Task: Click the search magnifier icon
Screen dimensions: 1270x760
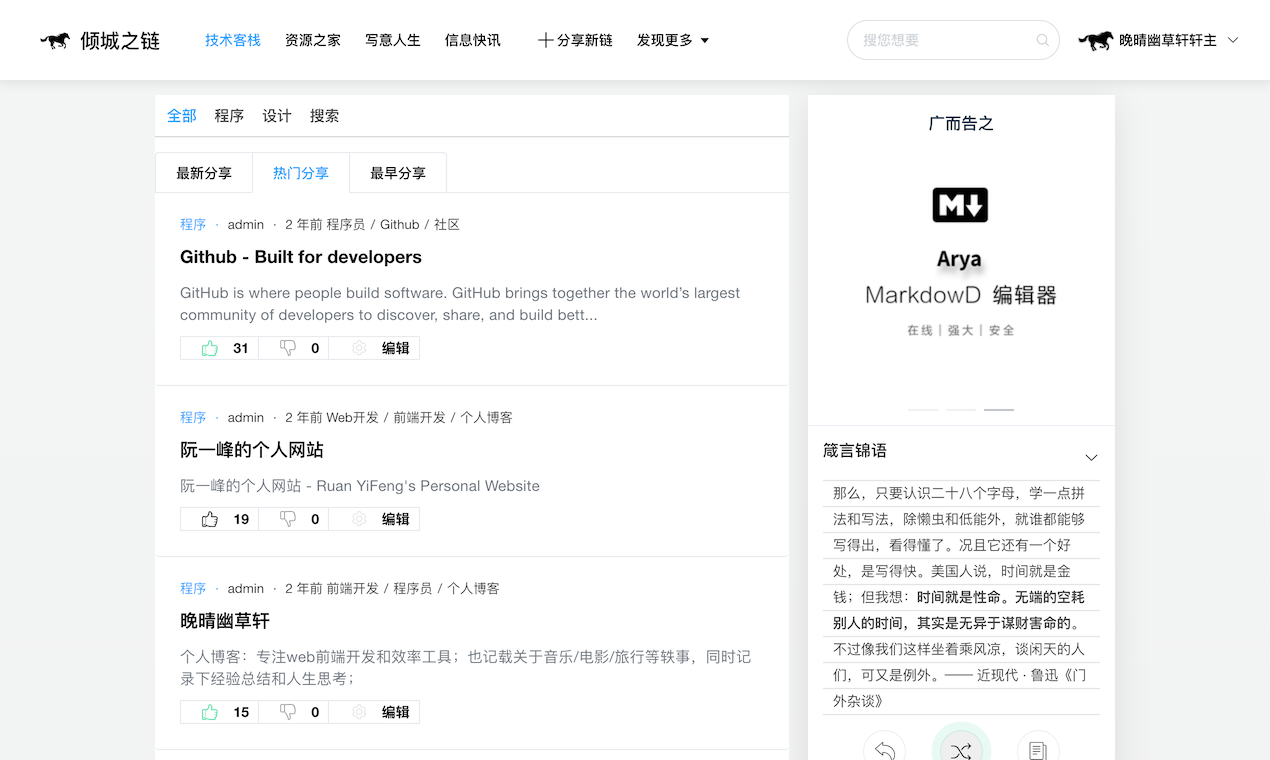Action: pos(1042,40)
